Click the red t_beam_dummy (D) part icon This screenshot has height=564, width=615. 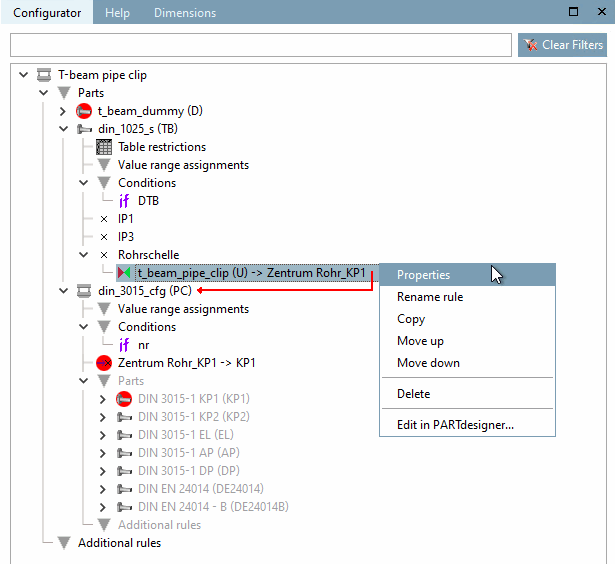[x=84, y=111]
